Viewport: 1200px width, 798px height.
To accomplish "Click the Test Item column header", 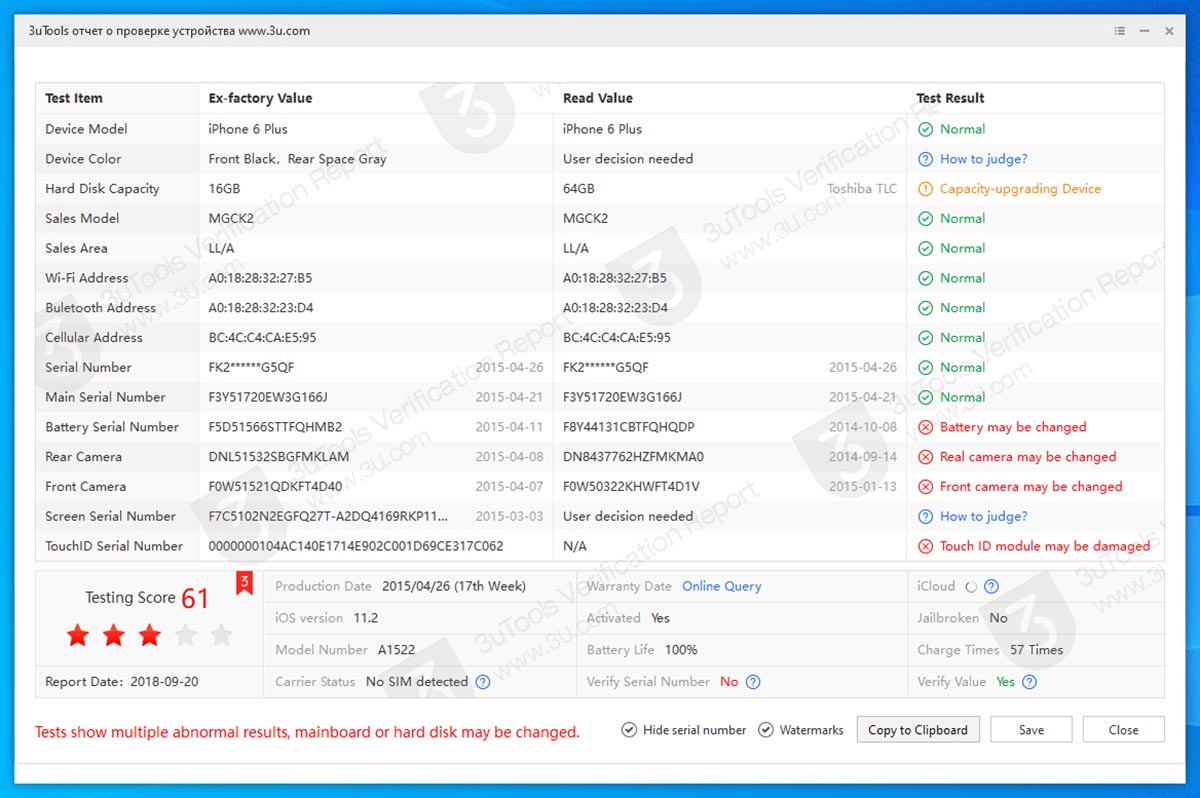I will 74,98.
